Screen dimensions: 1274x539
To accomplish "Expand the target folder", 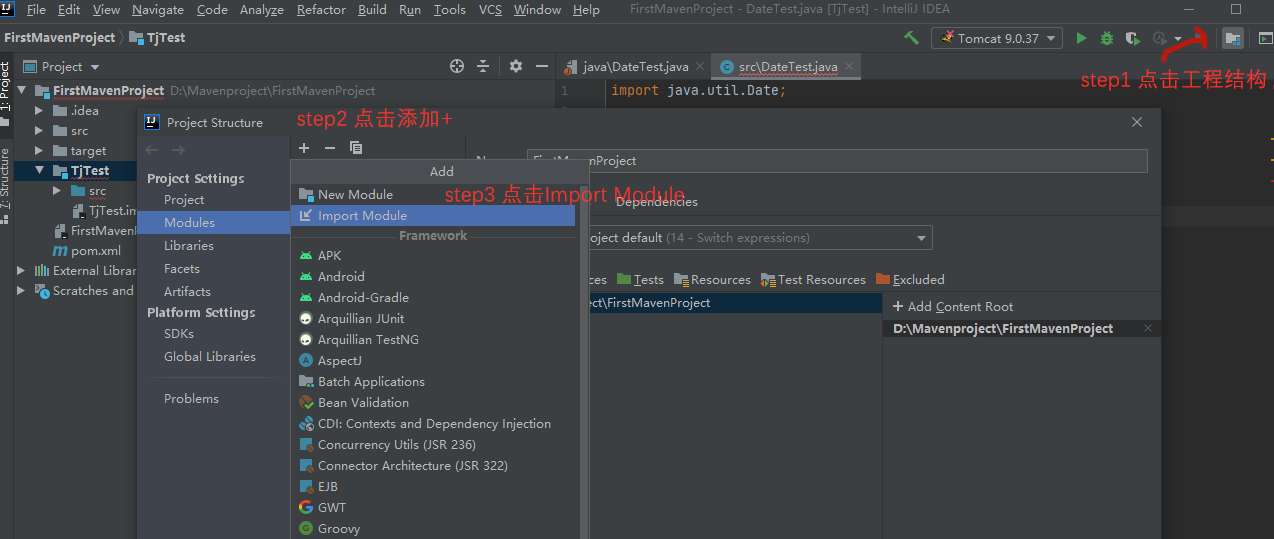I will click(39, 150).
